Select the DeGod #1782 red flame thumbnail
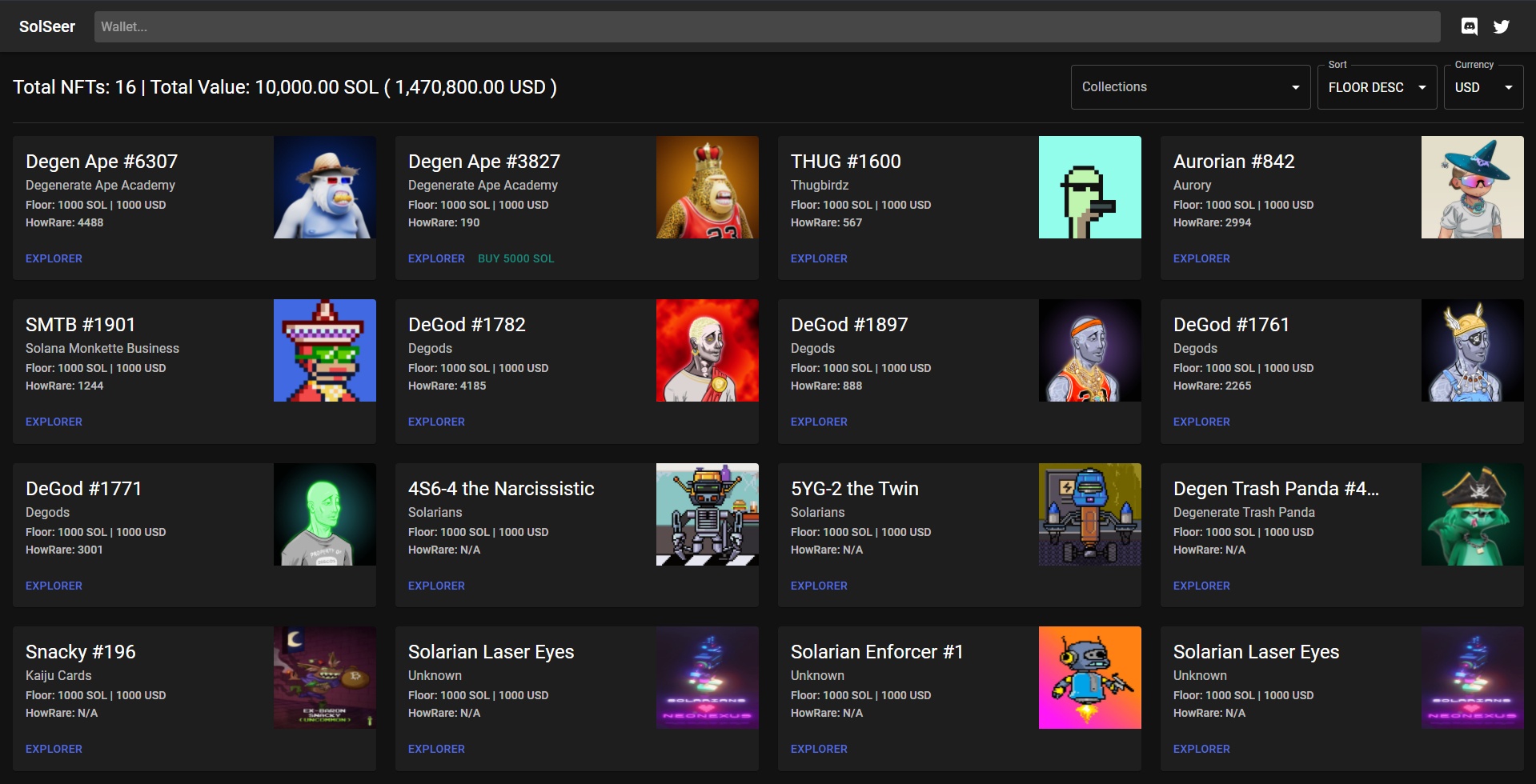 point(707,350)
